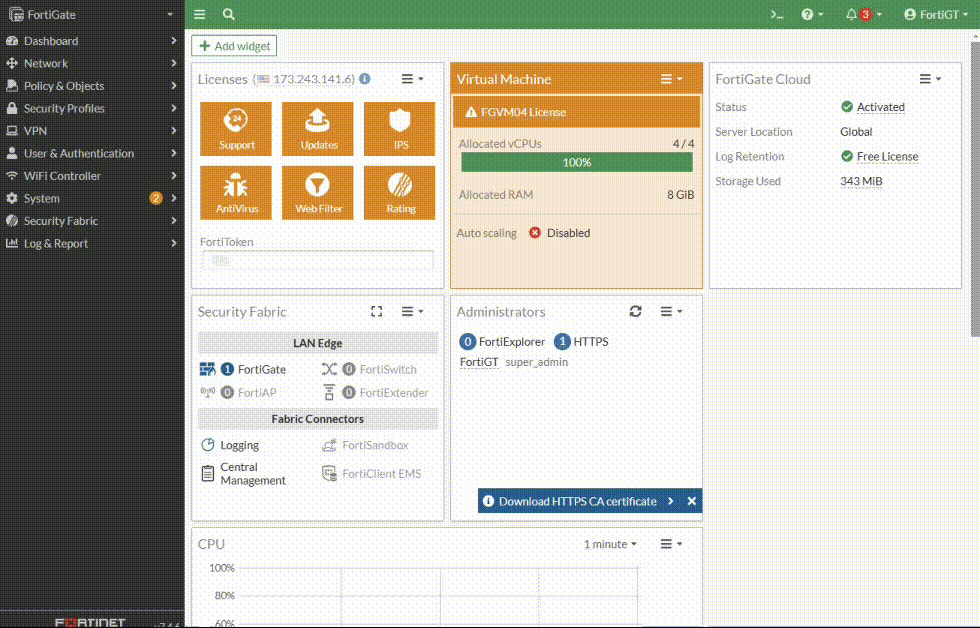The width and height of the screenshot is (980, 628).
Task: Open the notifications bell with 3 alerts
Action: click(x=863, y=14)
